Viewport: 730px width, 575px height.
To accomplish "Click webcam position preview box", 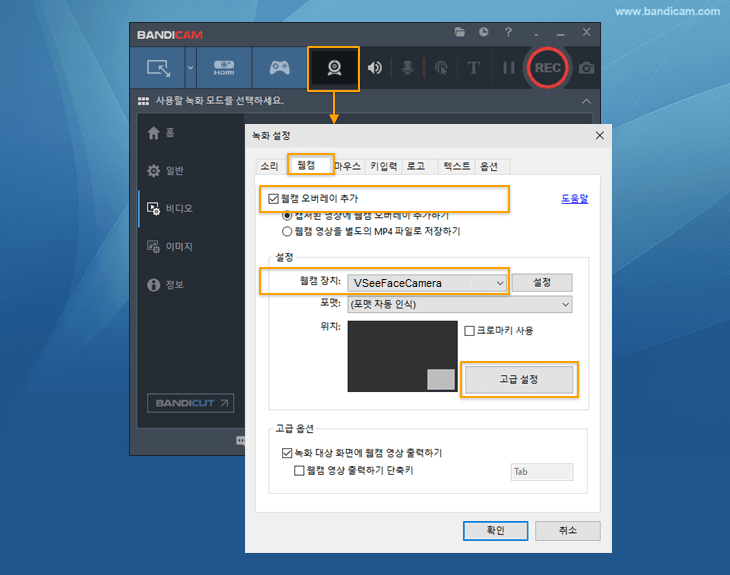I will click(402, 356).
